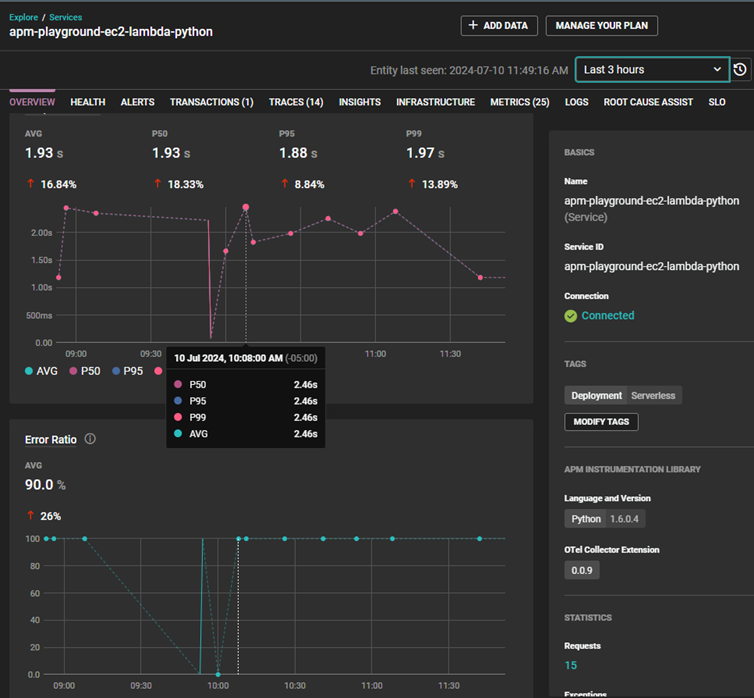Click the Service ID value text

coord(652,266)
